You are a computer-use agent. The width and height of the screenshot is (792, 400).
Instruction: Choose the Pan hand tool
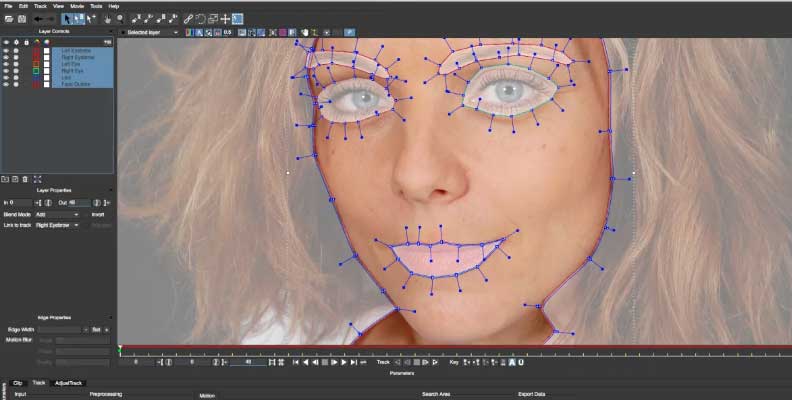107,18
